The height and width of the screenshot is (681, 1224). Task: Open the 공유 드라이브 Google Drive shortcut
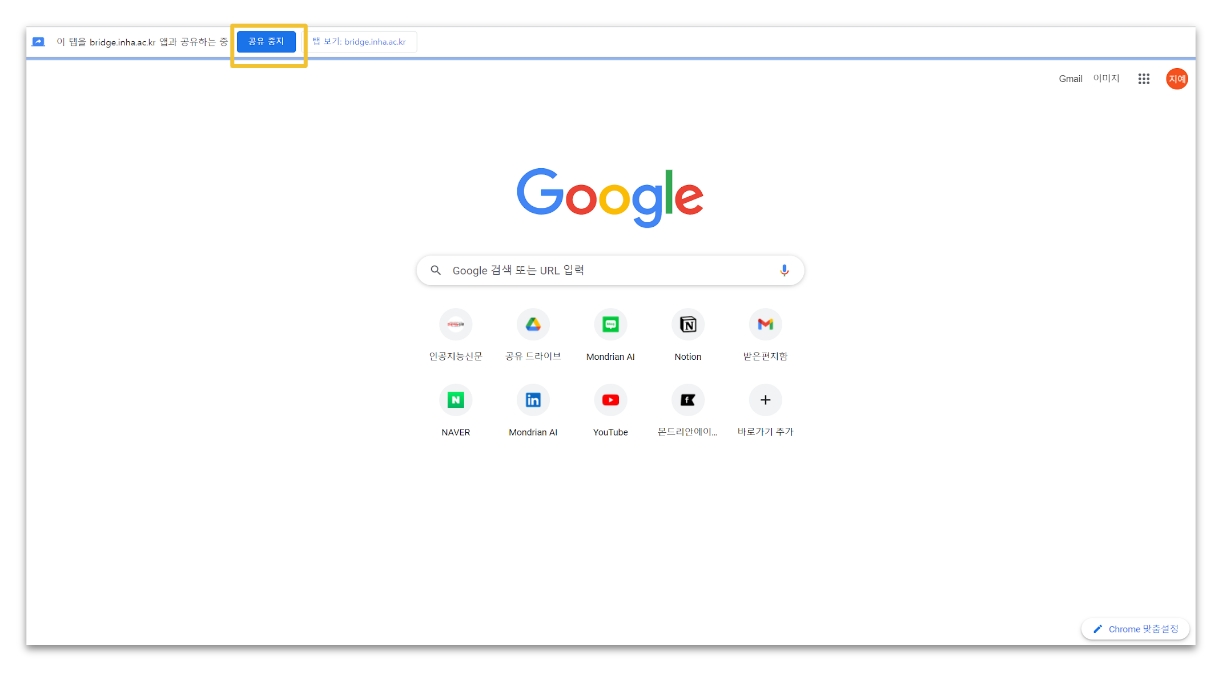(533, 325)
